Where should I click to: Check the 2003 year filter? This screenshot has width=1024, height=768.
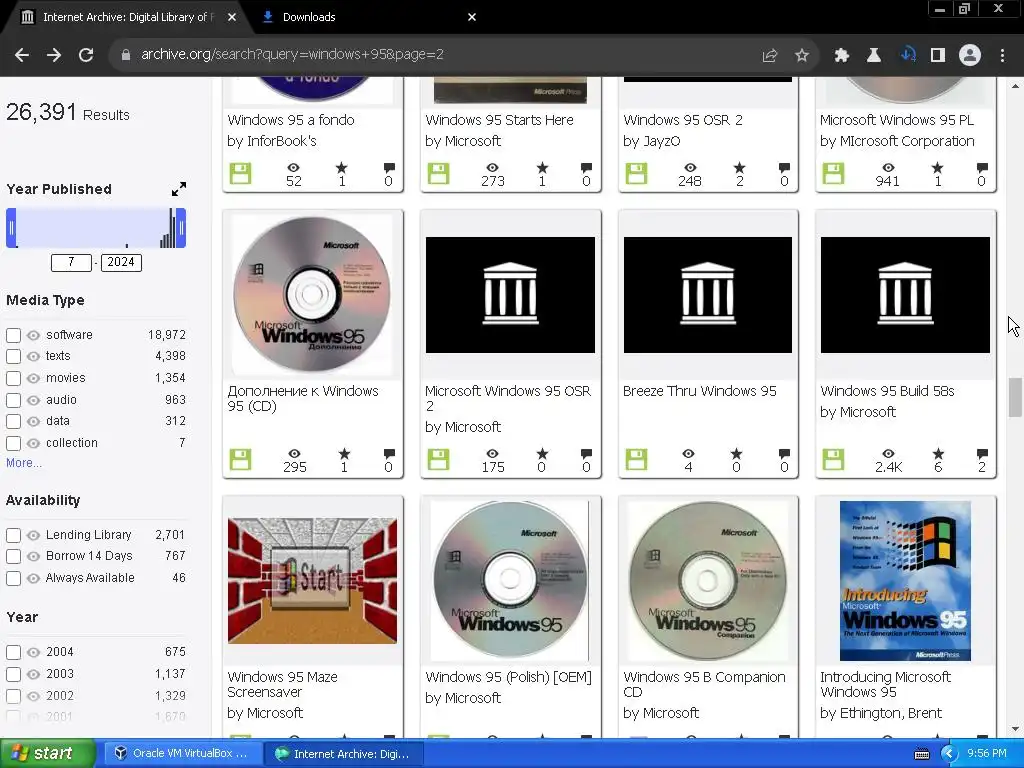click(x=13, y=675)
